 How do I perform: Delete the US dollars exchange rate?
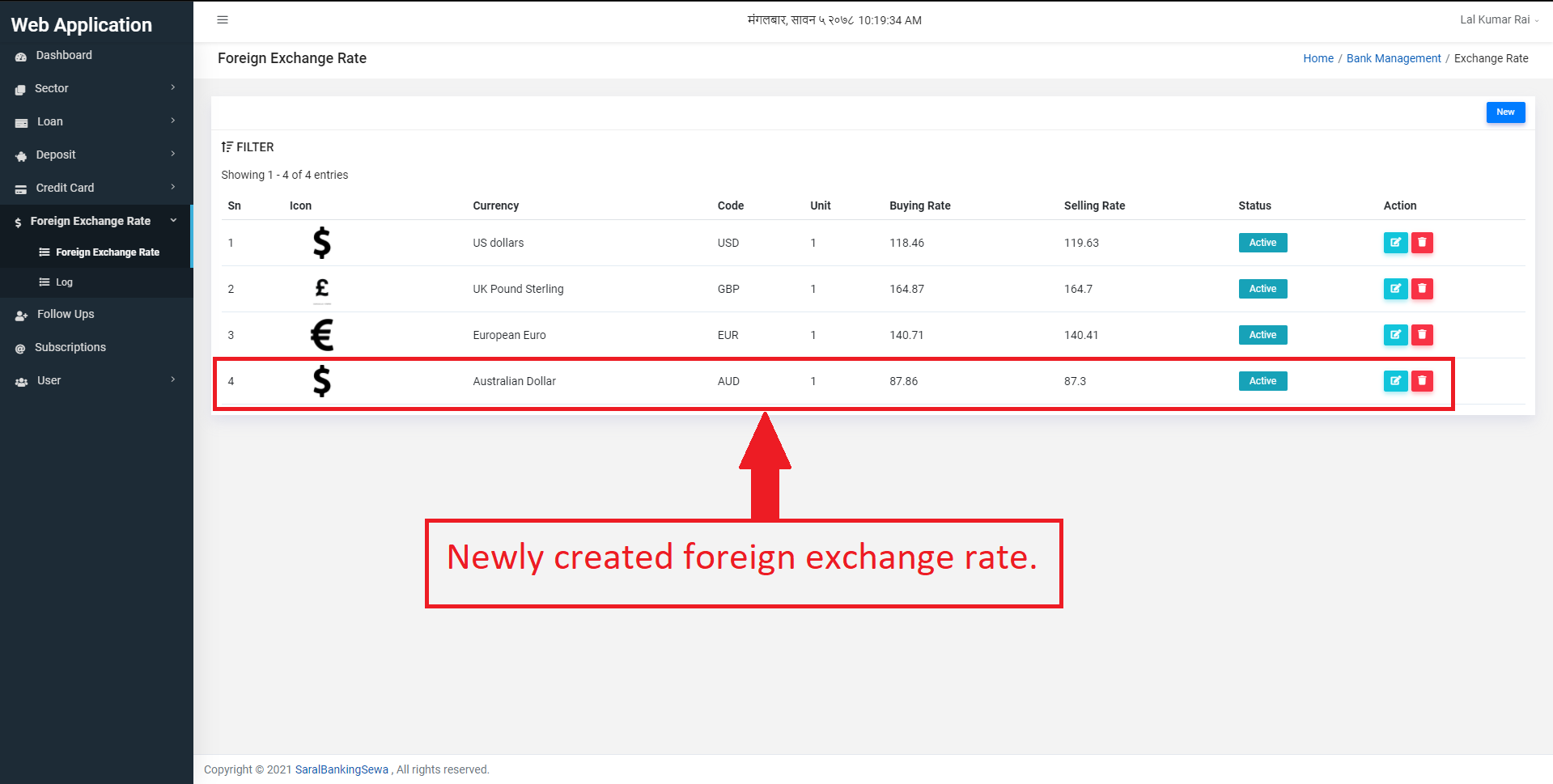(x=1422, y=243)
